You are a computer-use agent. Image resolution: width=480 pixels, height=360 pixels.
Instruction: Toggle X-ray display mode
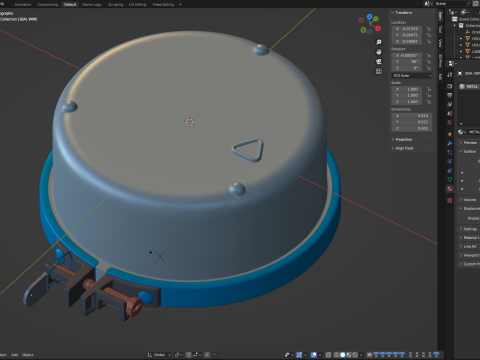point(328,355)
